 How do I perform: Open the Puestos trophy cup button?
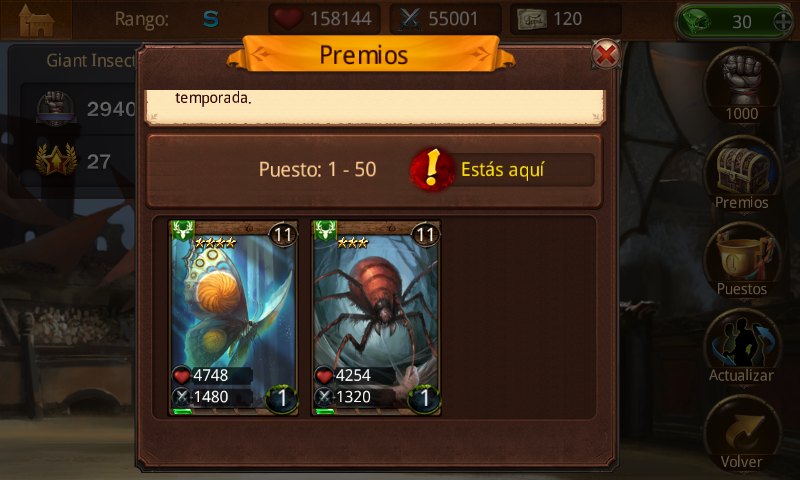[742, 261]
